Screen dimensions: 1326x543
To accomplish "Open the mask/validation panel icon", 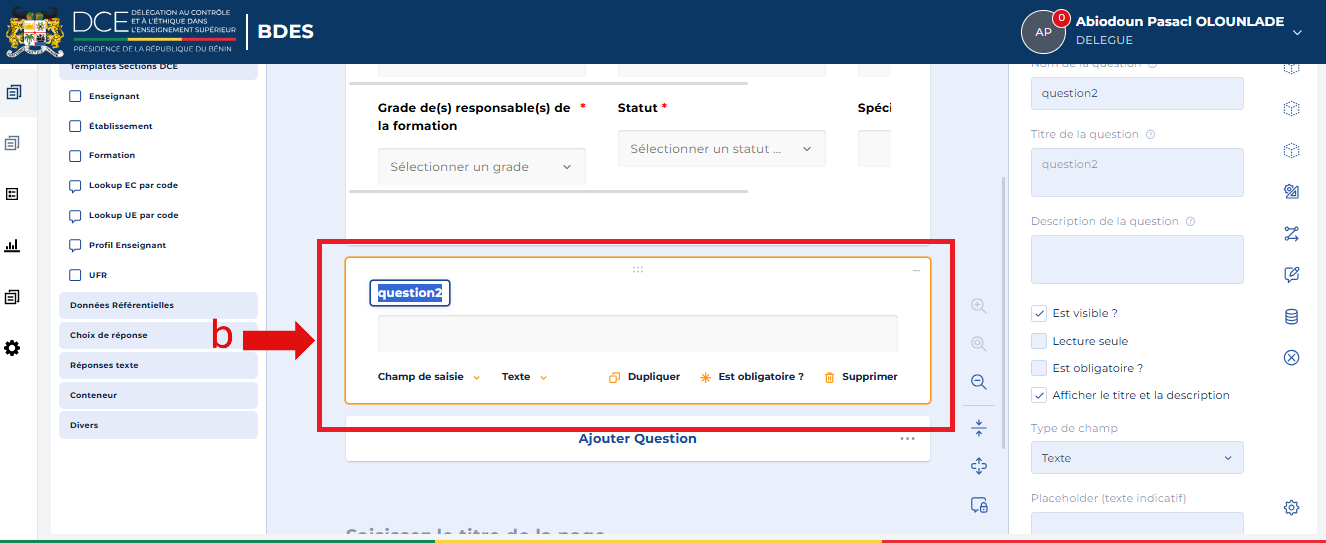I will pyautogui.click(x=1291, y=192).
